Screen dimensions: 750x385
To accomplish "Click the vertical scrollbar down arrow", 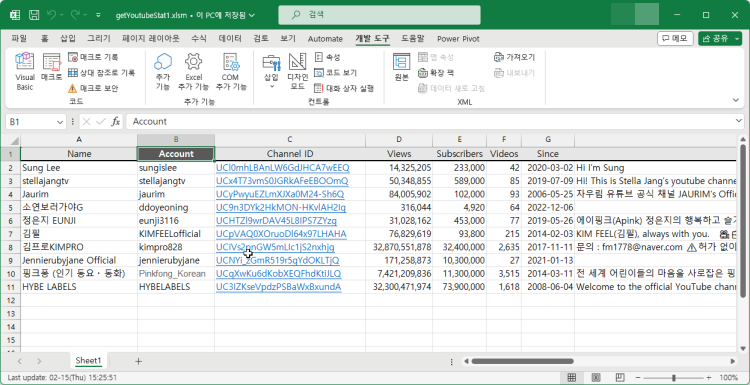I will click(743, 348).
